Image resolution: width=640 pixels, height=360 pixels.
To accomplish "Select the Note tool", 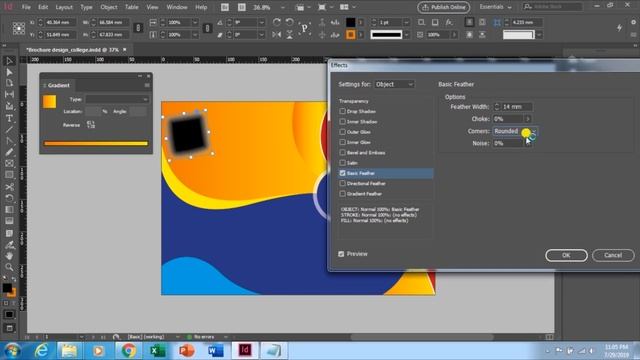I will pyautogui.click(x=9, y=233).
